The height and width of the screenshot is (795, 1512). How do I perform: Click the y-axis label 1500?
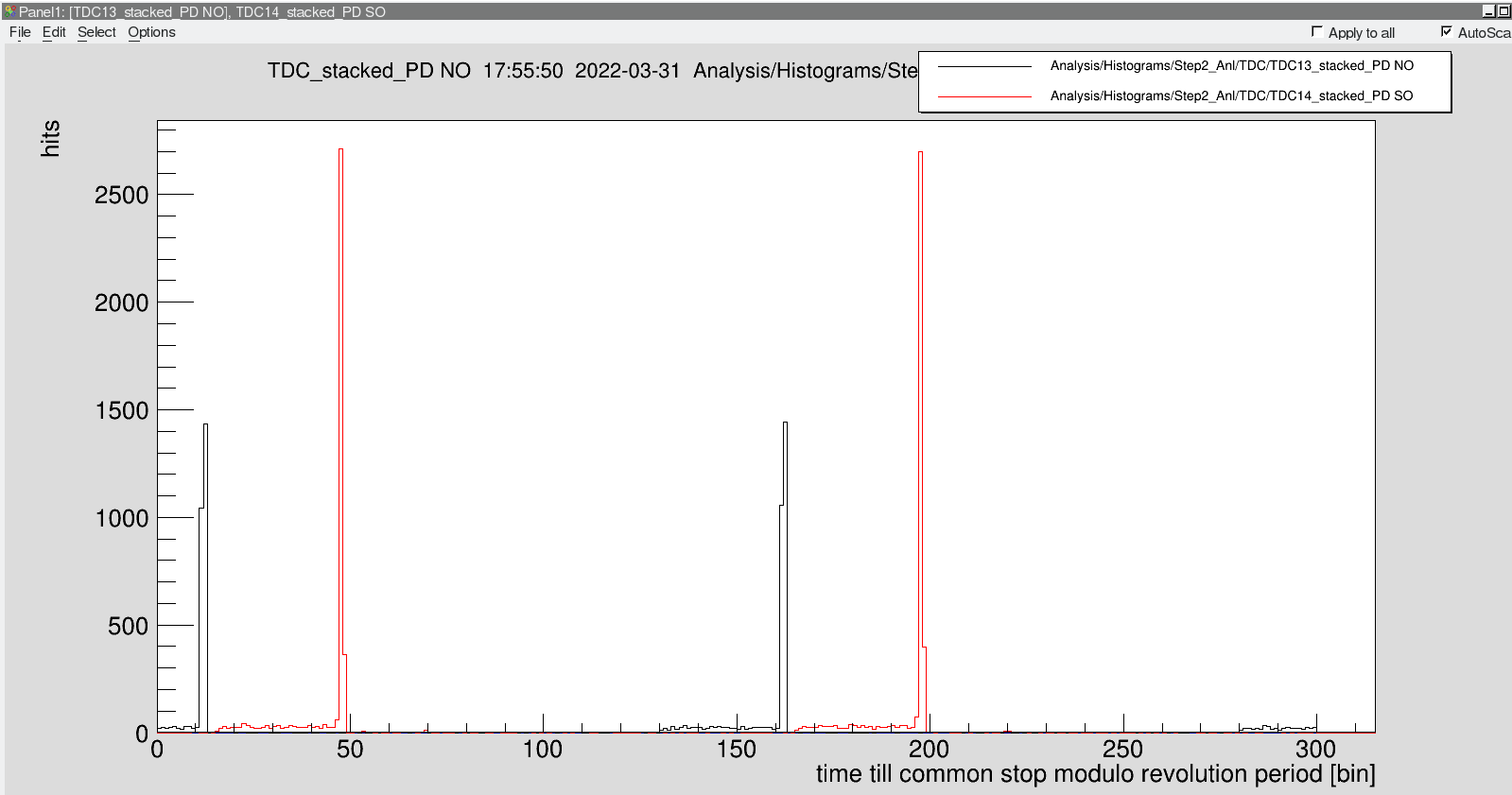click(121, 411)
